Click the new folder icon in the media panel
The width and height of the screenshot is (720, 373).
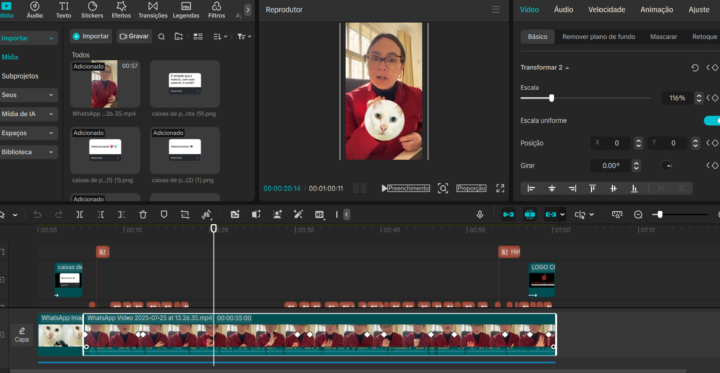179,37
